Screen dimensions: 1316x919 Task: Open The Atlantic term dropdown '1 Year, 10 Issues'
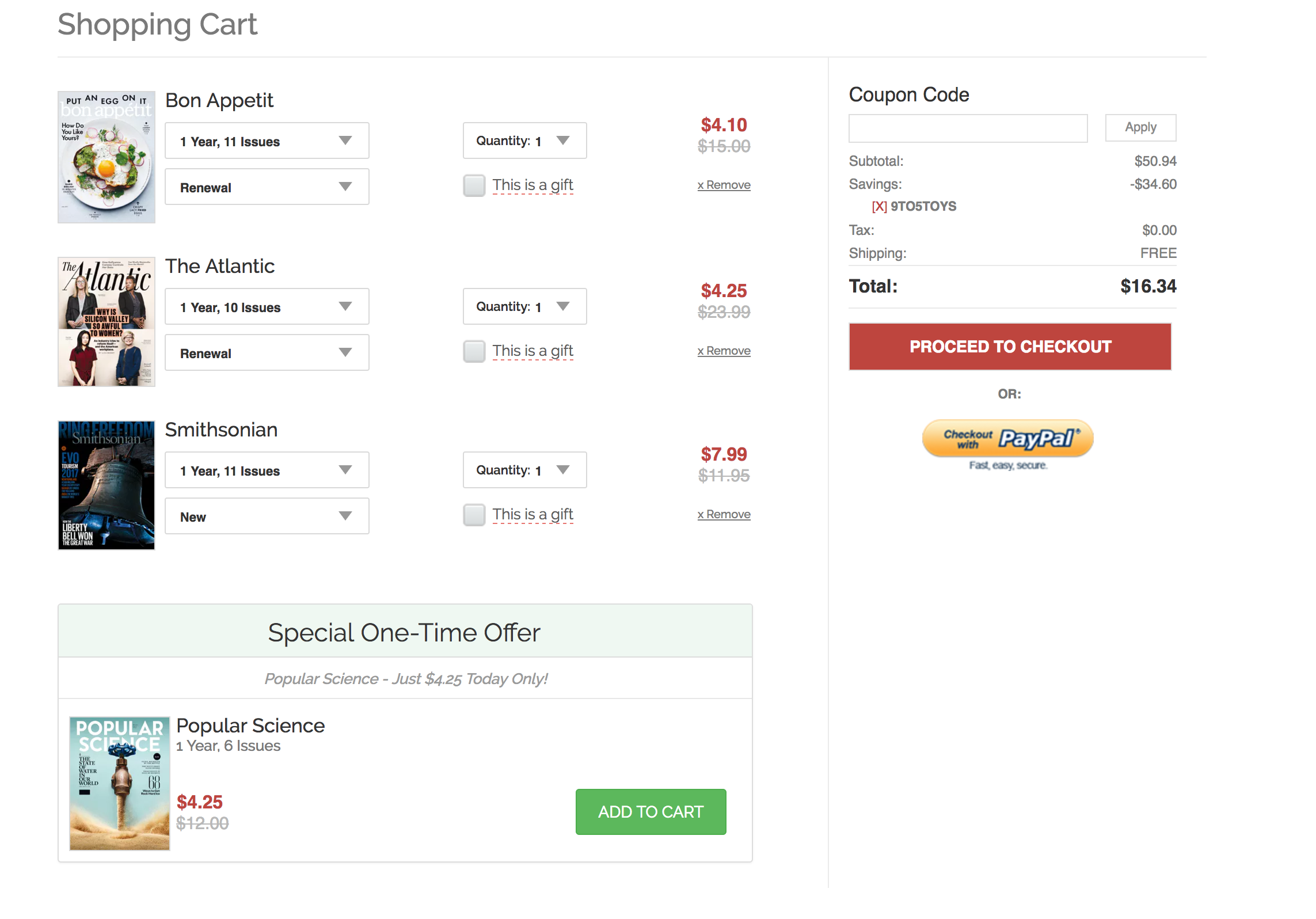(x=267, y=307)
